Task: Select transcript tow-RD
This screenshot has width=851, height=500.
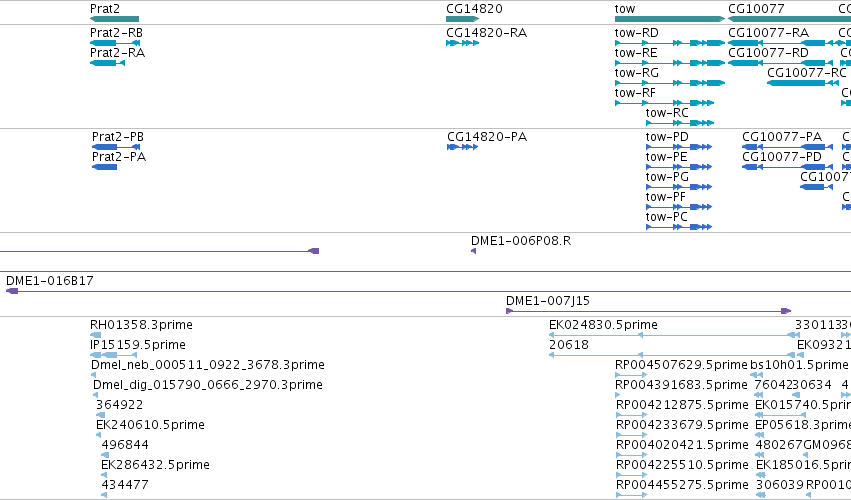Action: click(x=637, y=33)
